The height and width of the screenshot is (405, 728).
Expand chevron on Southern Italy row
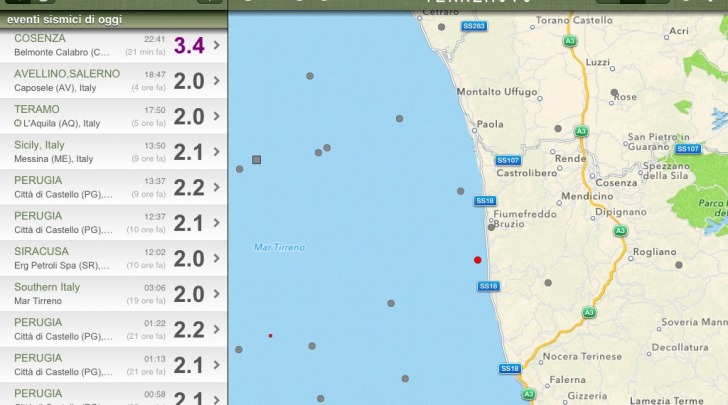tap(217, 294)
